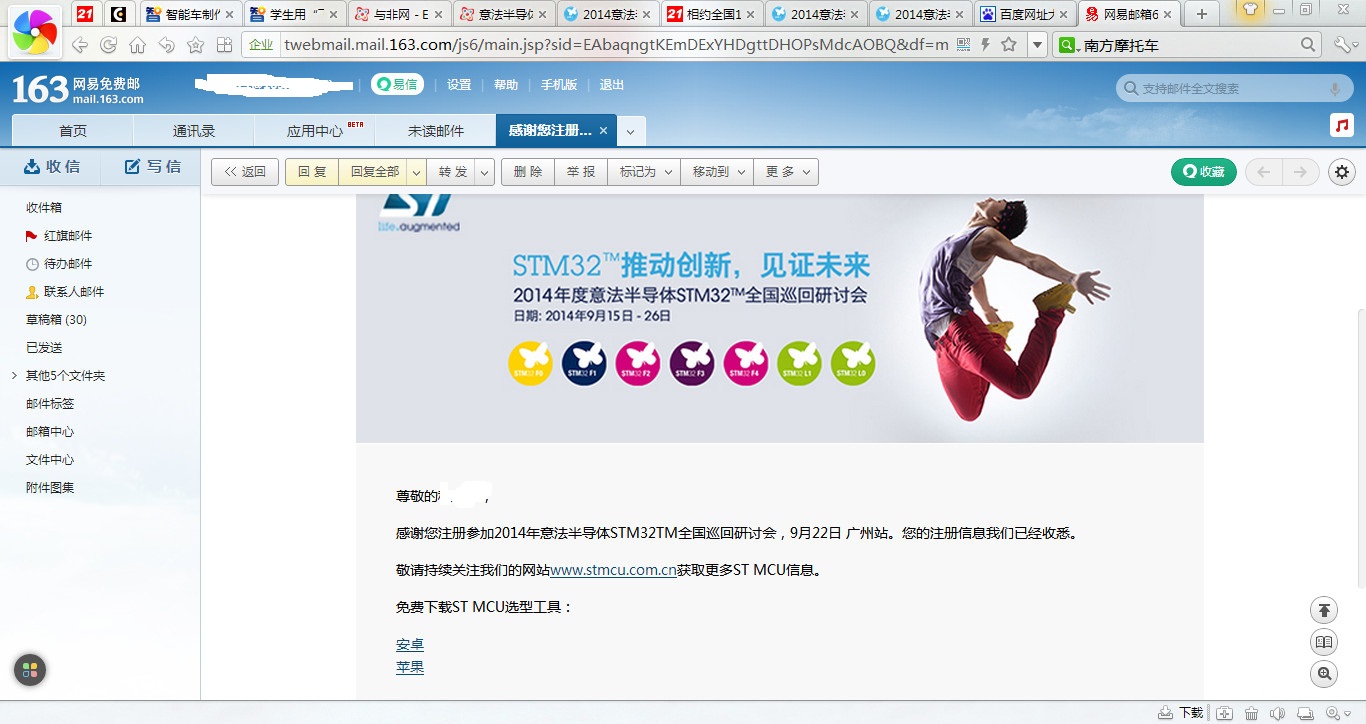Screen dimensions: 1366x724
Task: Expand the mail tab list dropdown arrow
Action: point(630,131)
